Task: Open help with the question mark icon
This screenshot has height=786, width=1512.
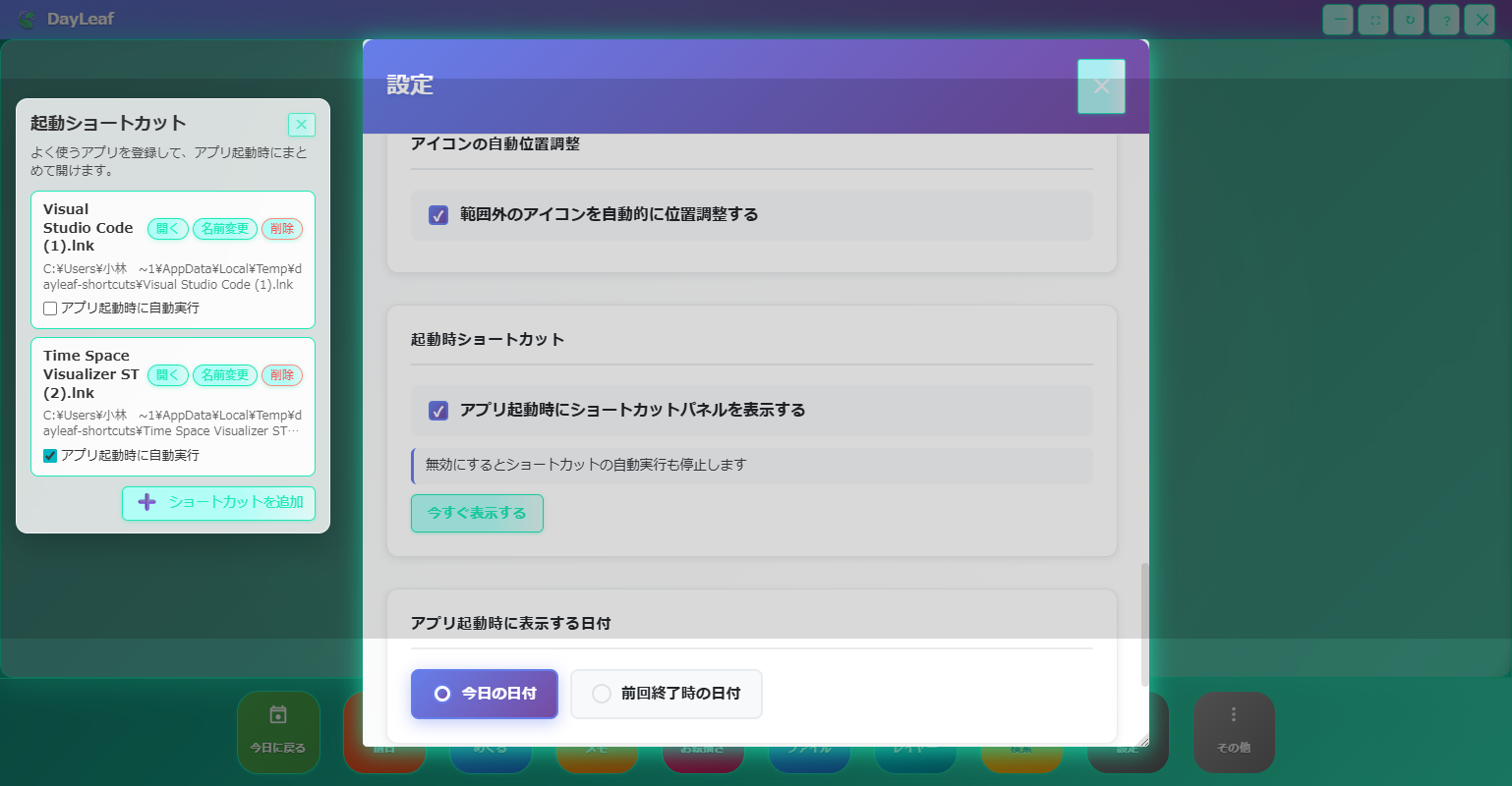Action: 1443,20
